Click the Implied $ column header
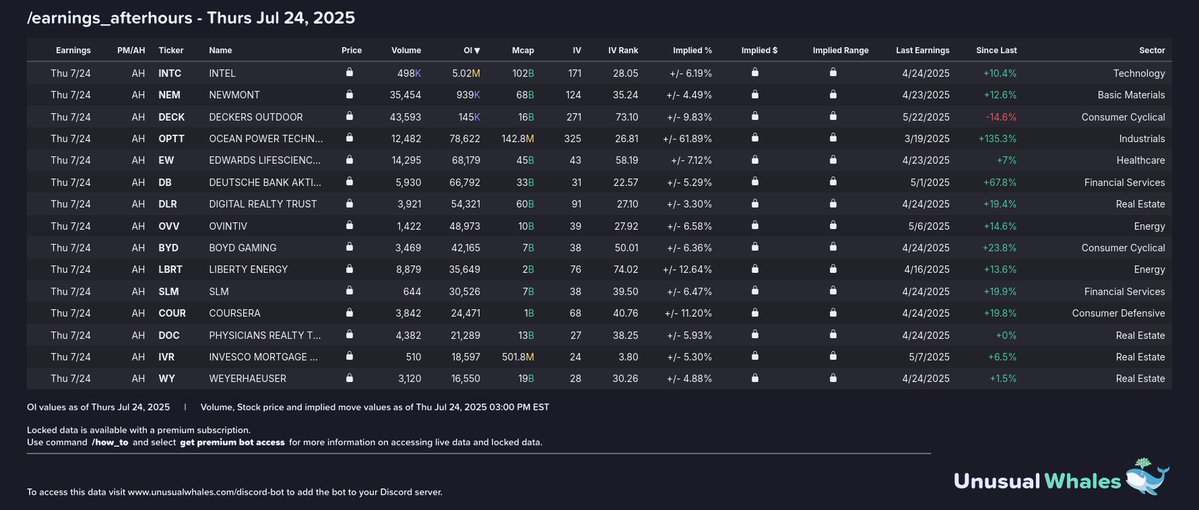This screenshot has width=1199, height=510. tap(759, 50)
